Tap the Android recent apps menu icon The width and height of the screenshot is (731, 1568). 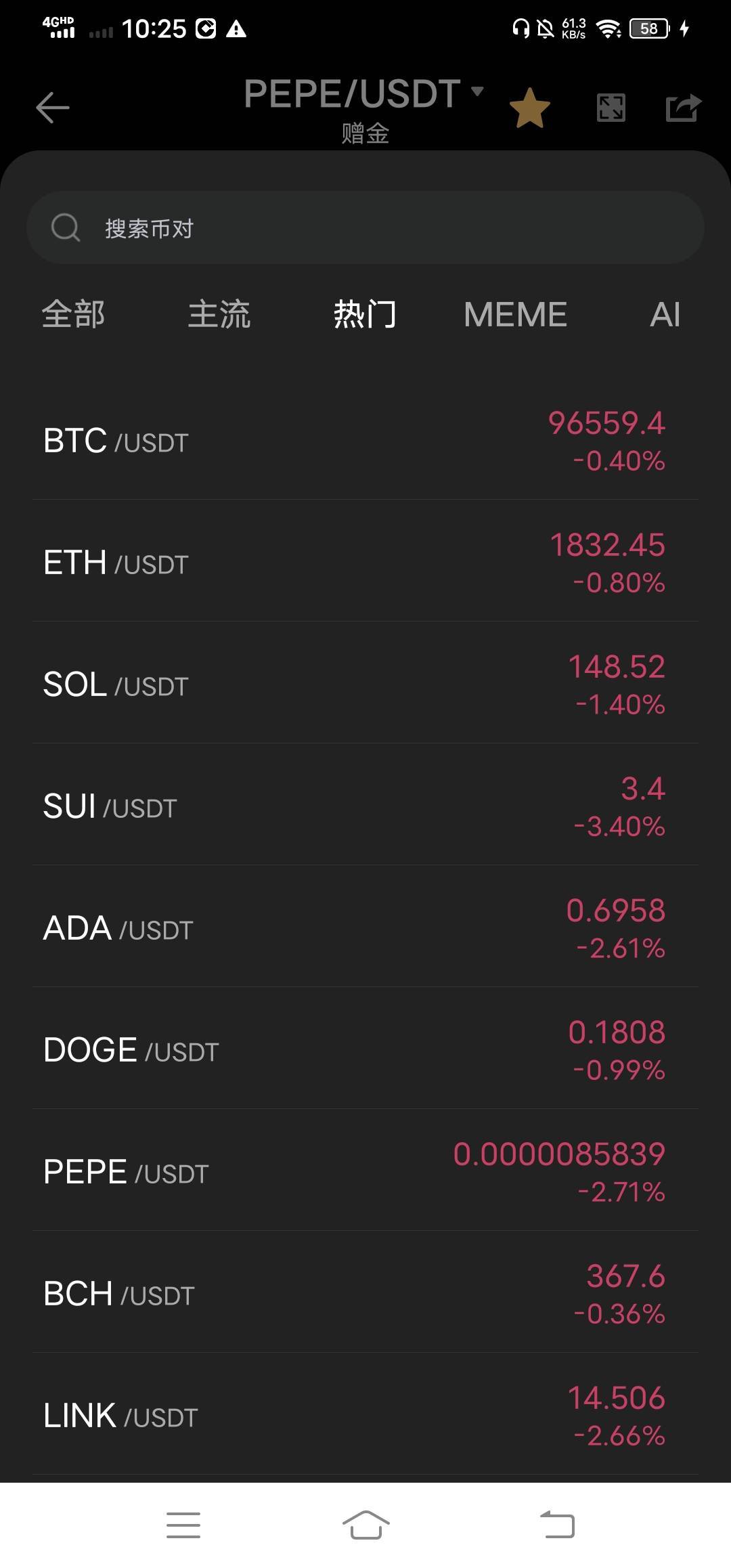183,1525
